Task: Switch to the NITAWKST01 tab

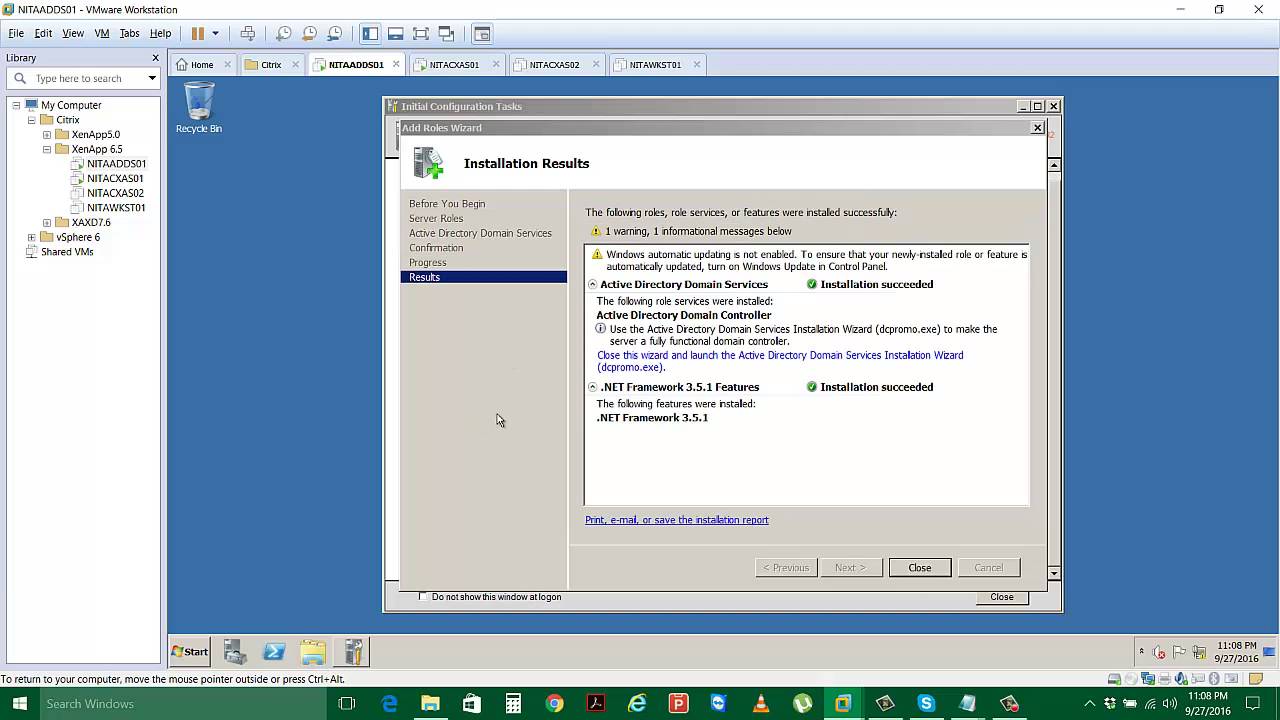Action: (655, 64)
